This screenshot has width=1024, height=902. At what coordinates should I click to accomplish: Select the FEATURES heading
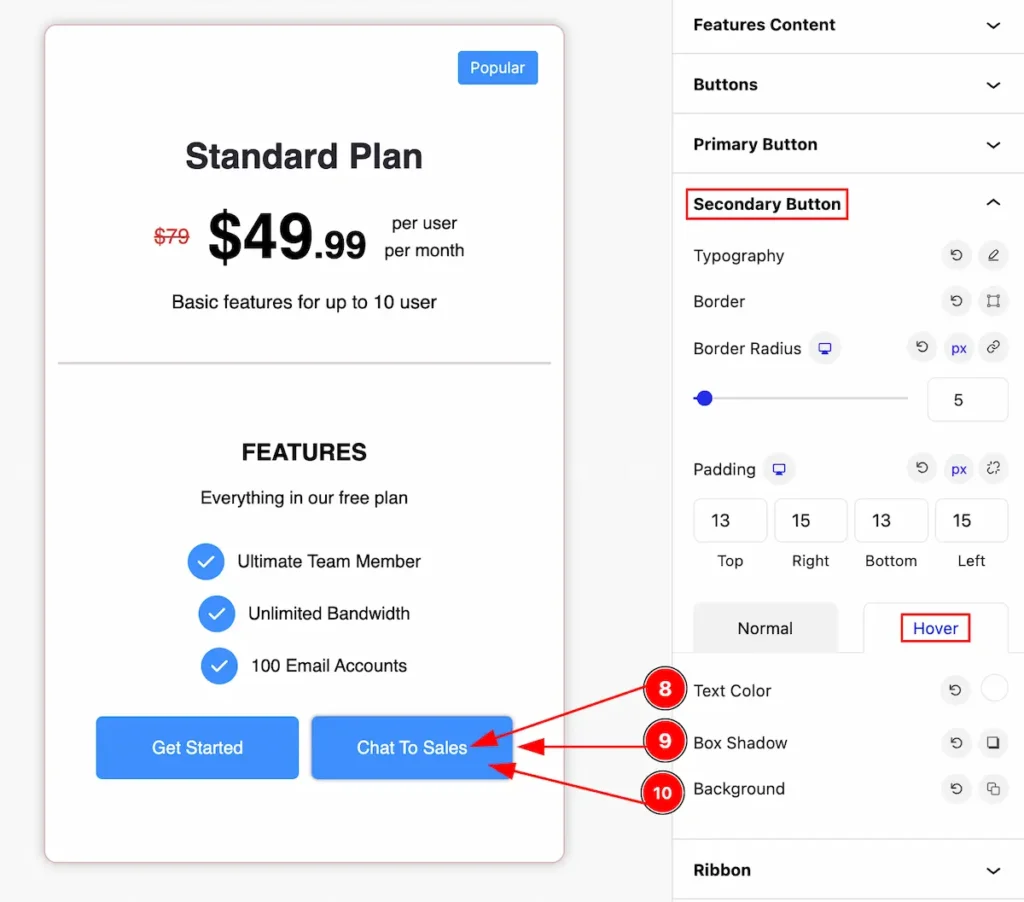(304, 452)
